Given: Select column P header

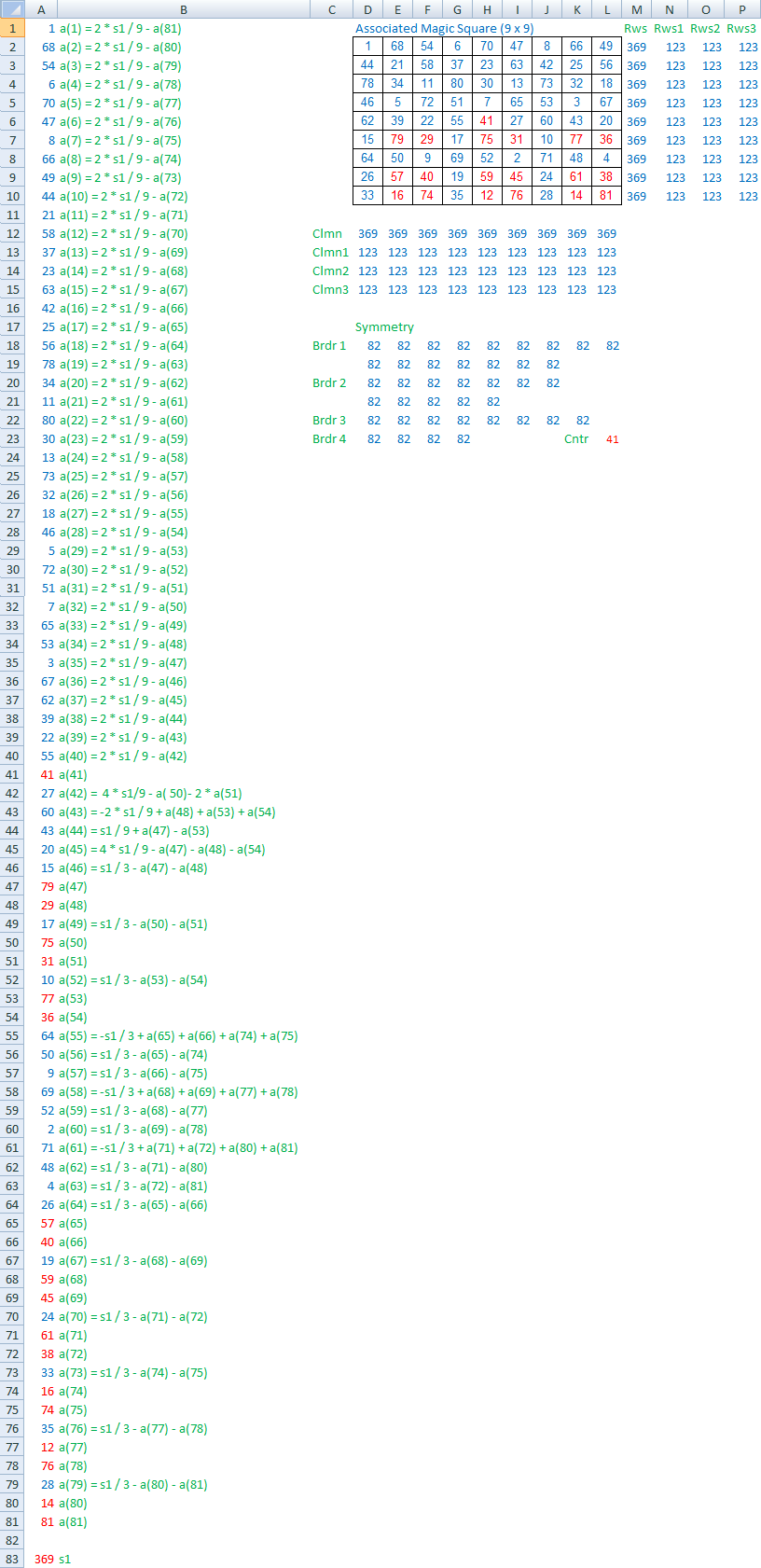Looking at the screenshot, I should coord(742,9).
